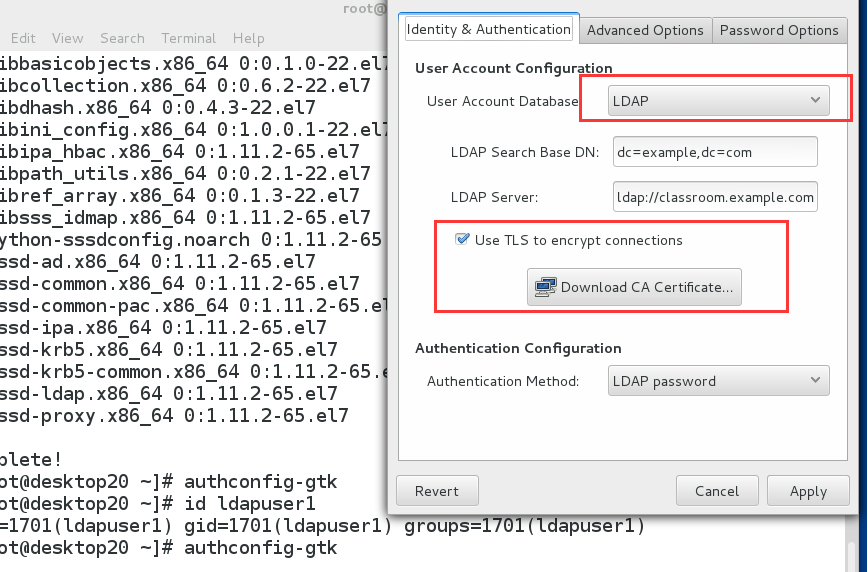Open the User Account Database LDAP dropdown
This screenshot has height=572, width=868.
tap(719, 101)
